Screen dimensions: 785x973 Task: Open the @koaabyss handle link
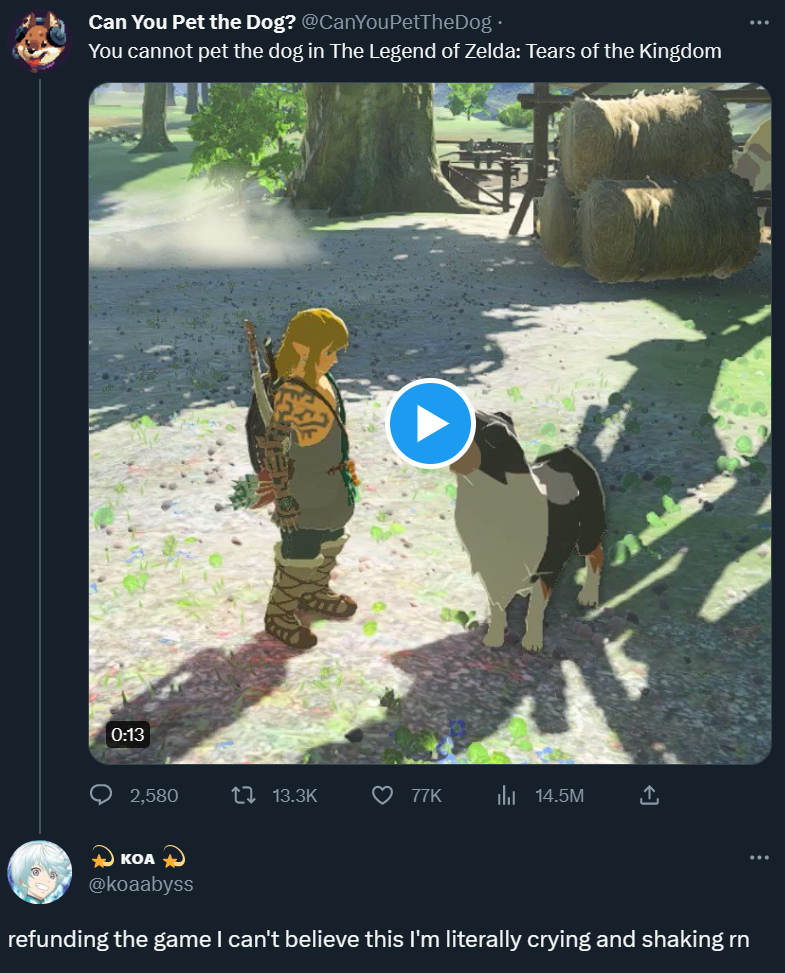click(x=141, y=884)
